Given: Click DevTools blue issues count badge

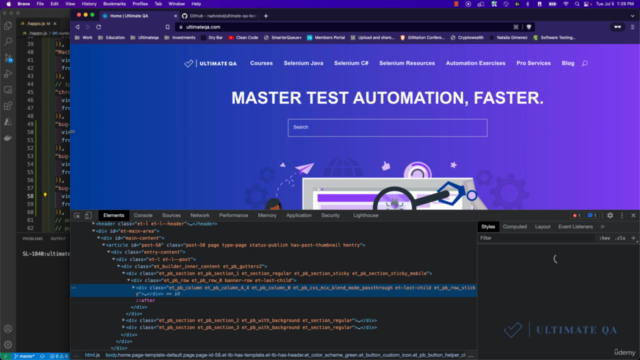Looking at the screenshot, I should pos(592,216).
